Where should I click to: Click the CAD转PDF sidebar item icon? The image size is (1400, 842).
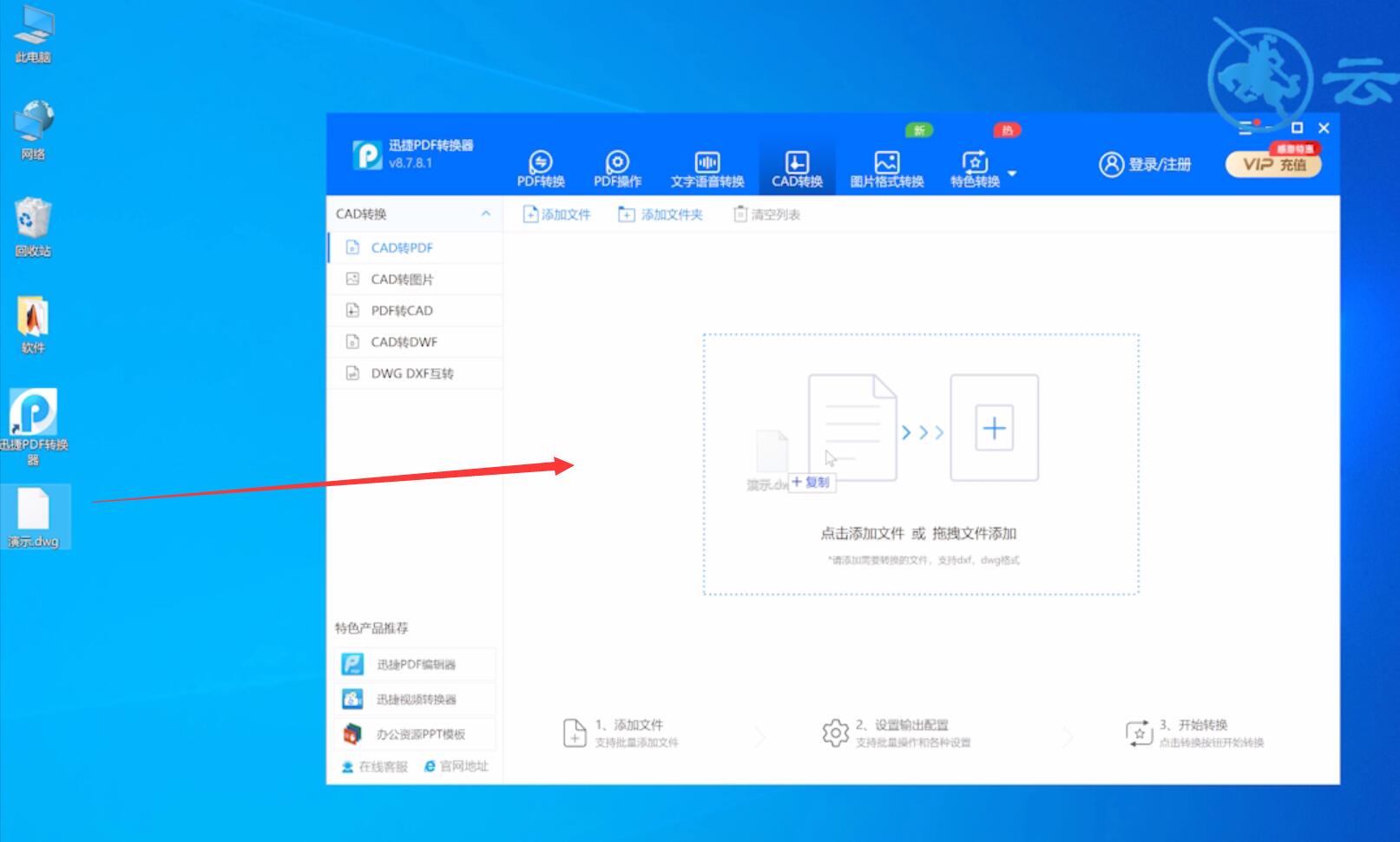352,247
